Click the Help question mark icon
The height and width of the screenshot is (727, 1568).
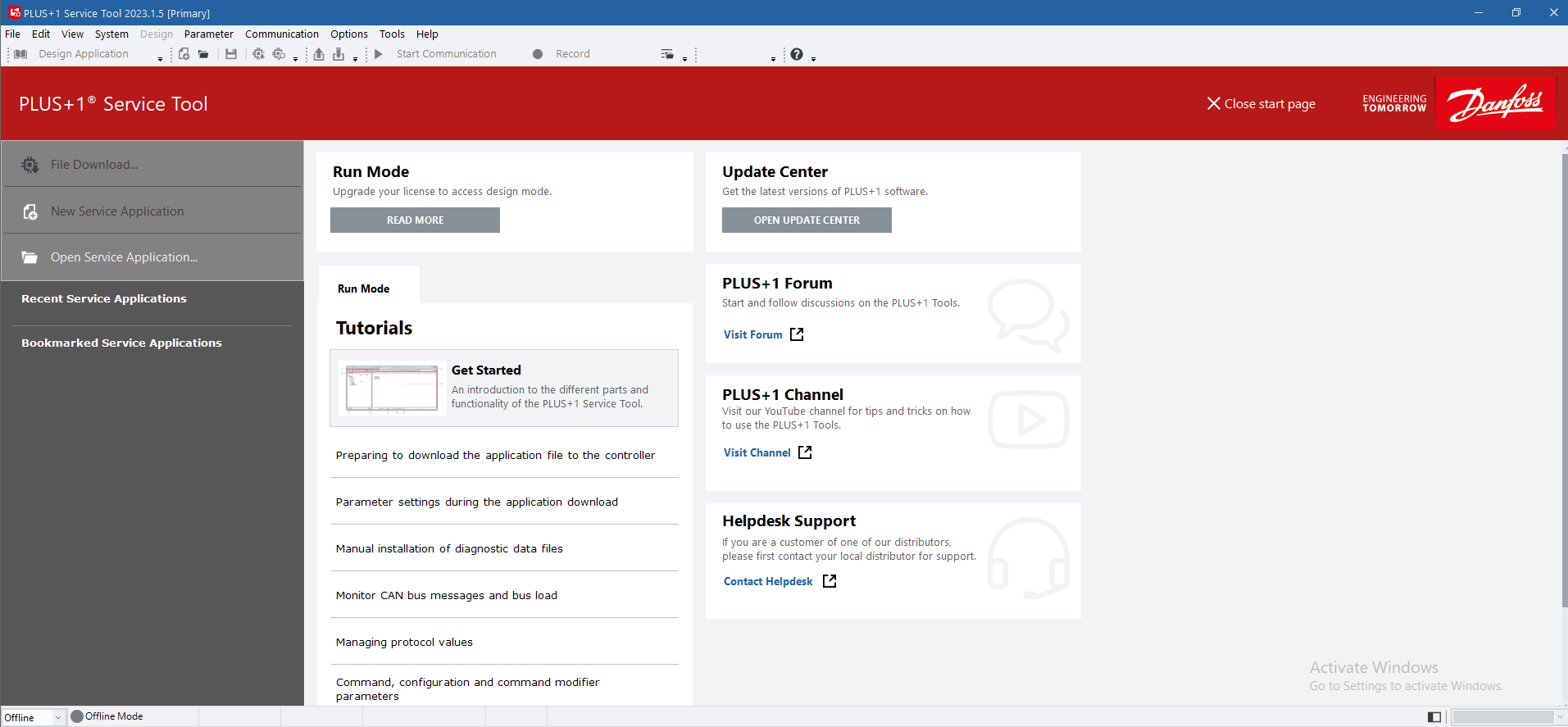[x=797, y=54]
